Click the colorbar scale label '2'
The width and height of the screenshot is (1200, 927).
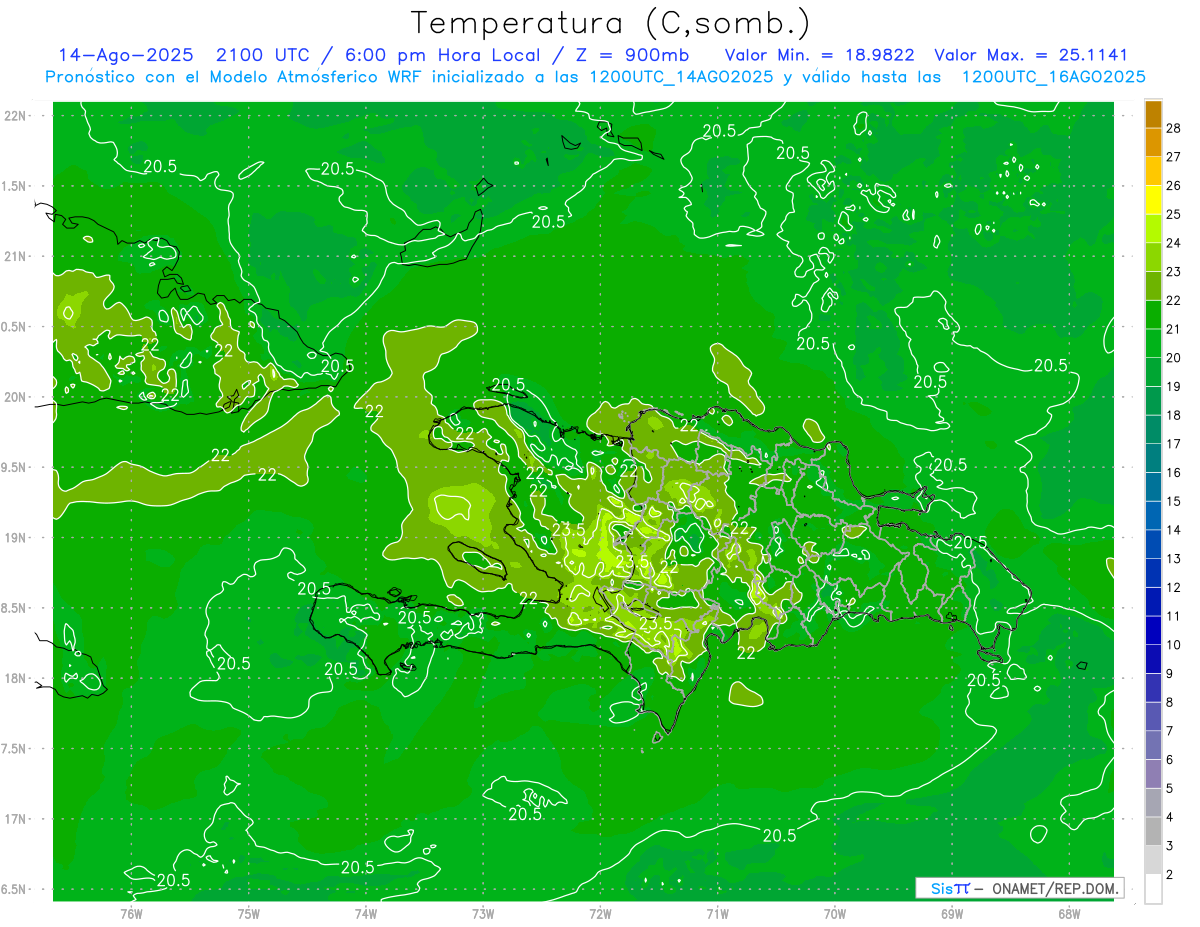[x=1170, y=875]
